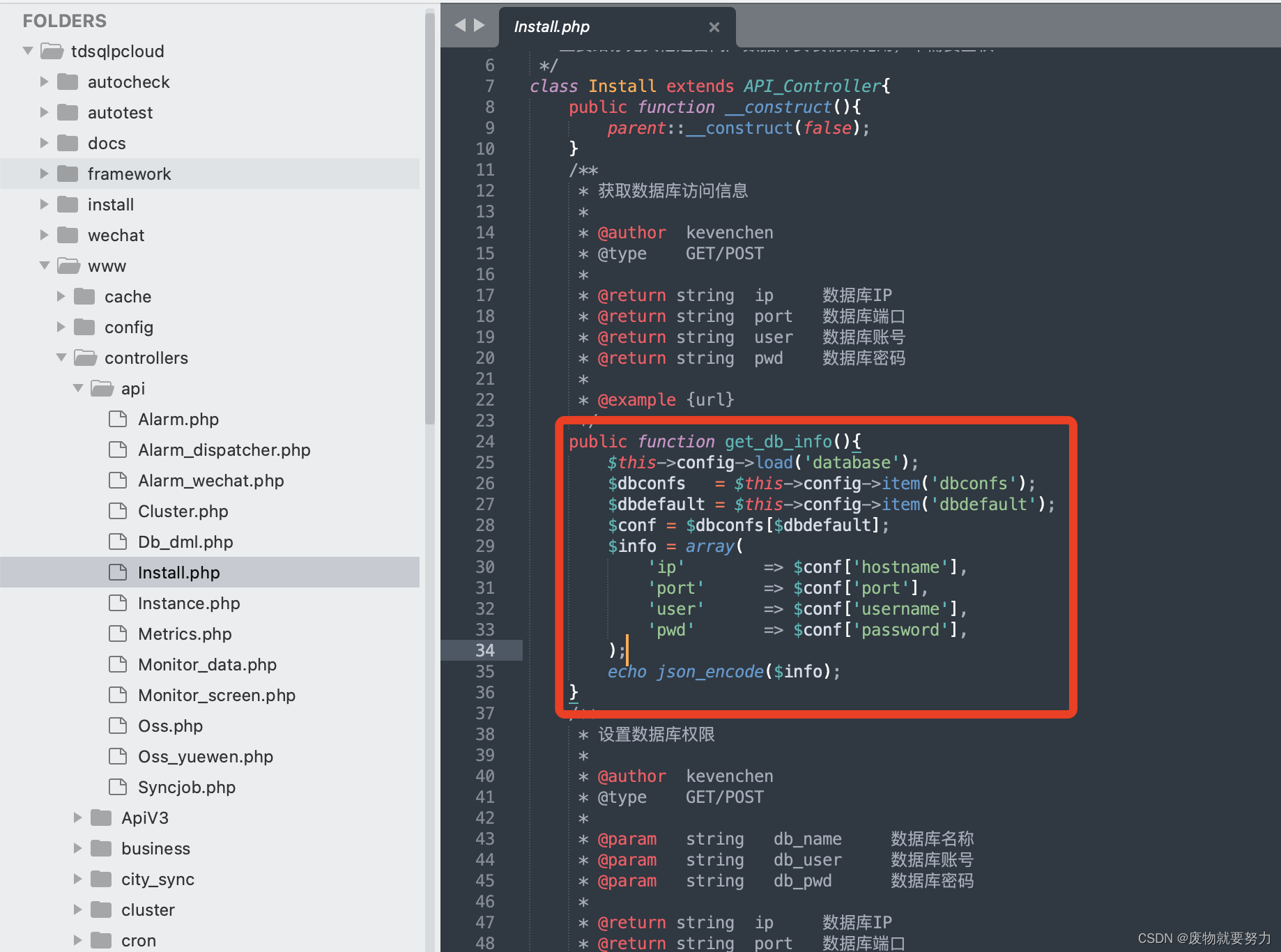This screenshot has height=952, width=1281.
Task: Click line number 34 in the gutter
Action: point(484,650)
